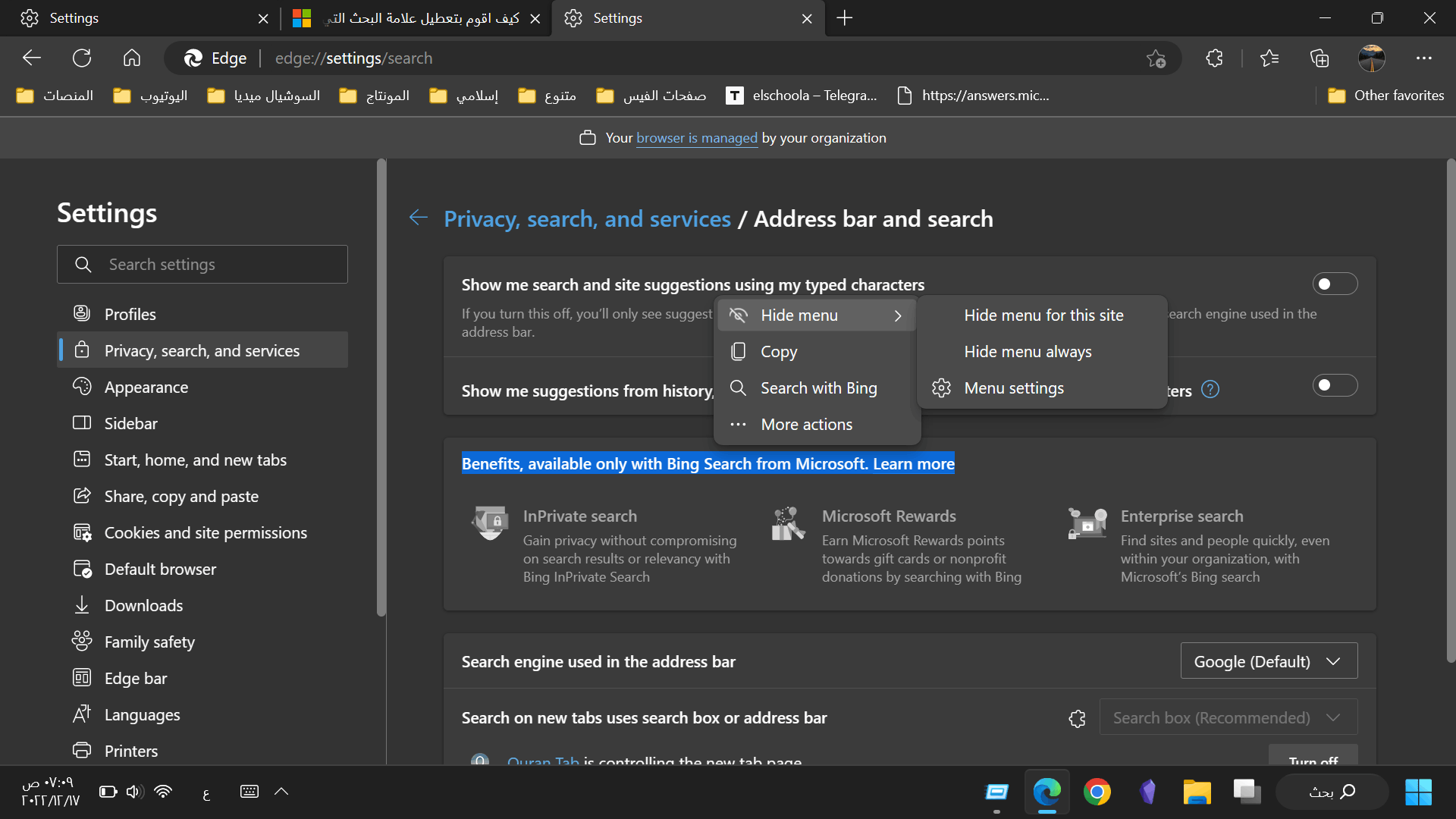Toggle suggestions from history switch

click(1335, 386)
